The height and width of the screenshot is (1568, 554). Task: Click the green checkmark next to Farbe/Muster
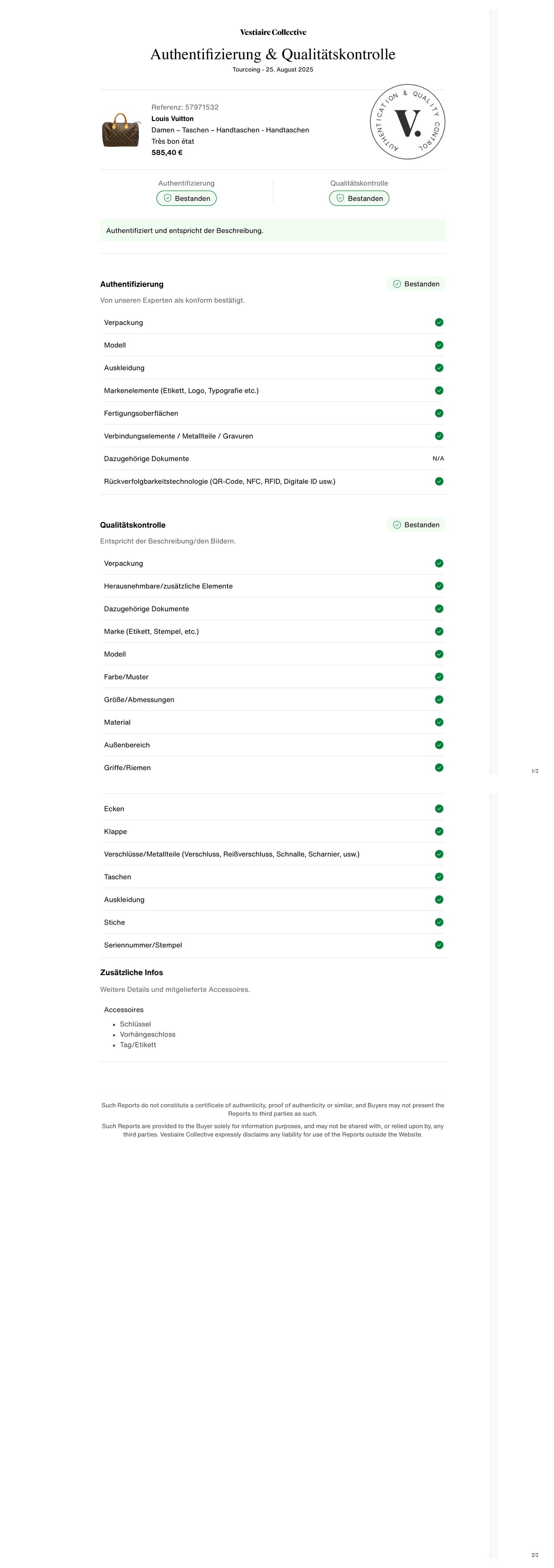[x=439, y=677]
